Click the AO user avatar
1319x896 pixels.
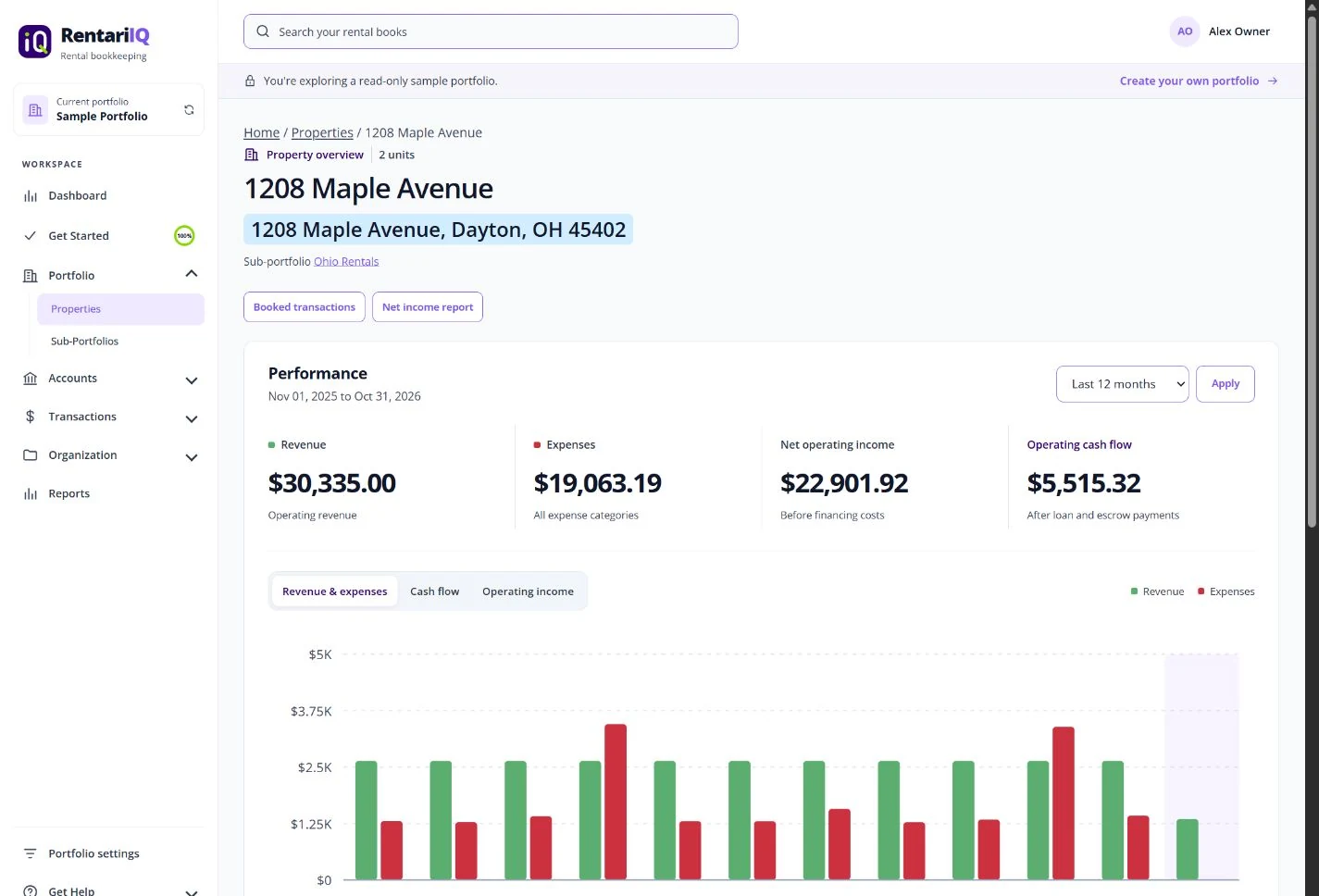point(1185,31)
